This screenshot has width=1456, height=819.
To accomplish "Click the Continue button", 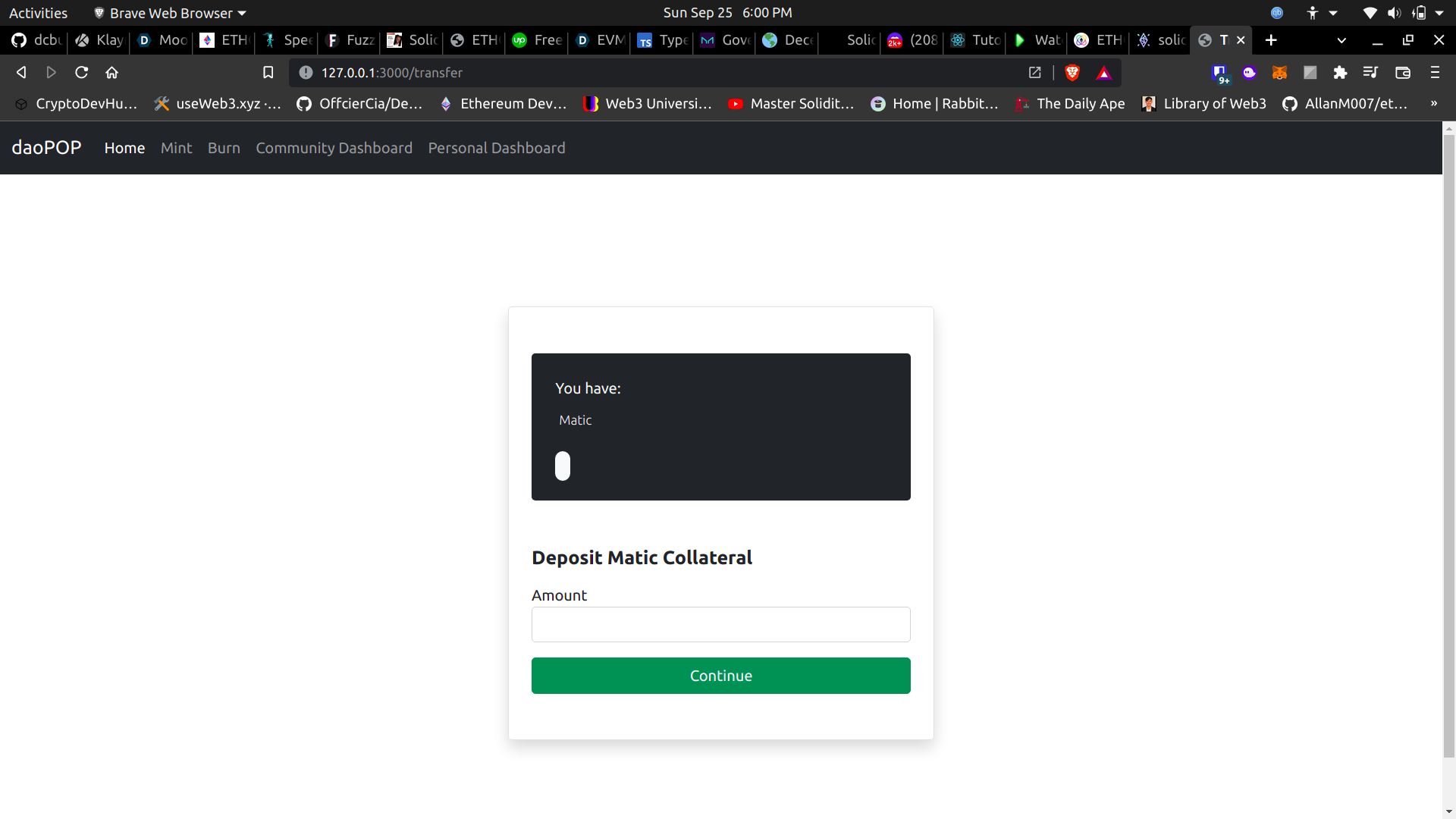I will [720, 675].
